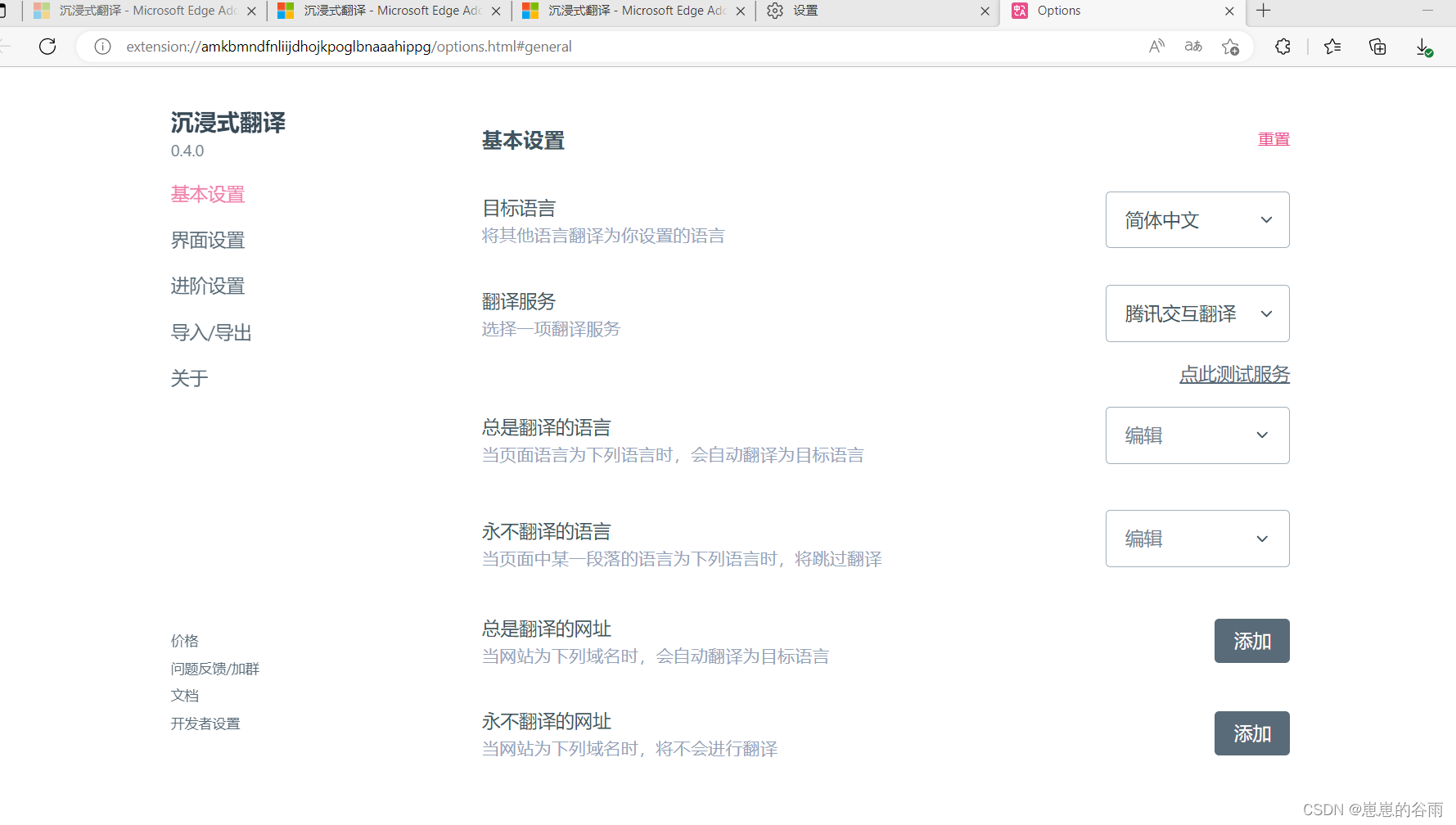1456x825 pixels.
Task: Click the 重置 reset link
Action: (x=1273, y=138)
